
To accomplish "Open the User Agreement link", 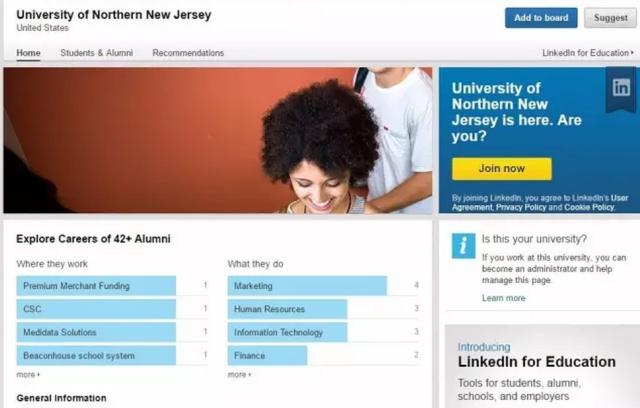I will pos(539,202).
